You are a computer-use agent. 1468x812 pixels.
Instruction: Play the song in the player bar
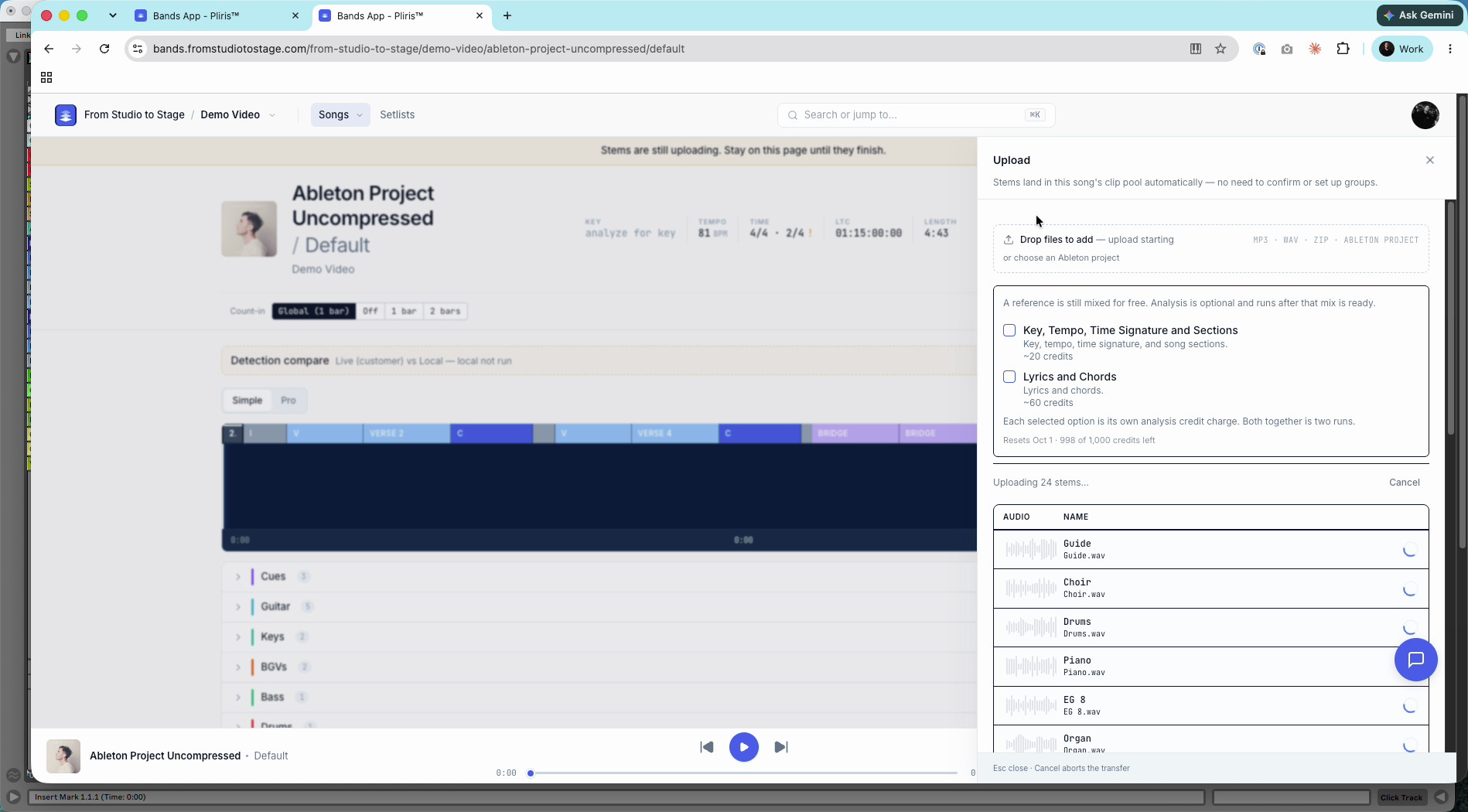[x=743, y=747]
